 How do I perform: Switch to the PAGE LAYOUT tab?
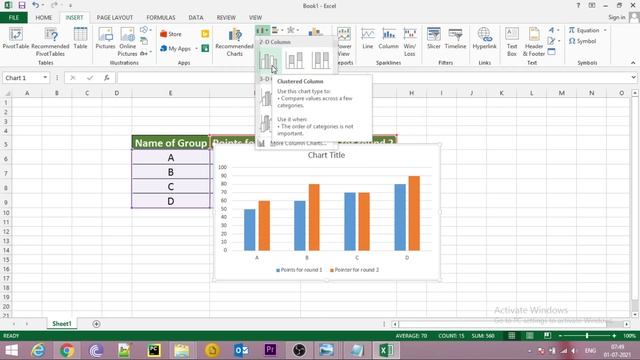tap(115, 18)
